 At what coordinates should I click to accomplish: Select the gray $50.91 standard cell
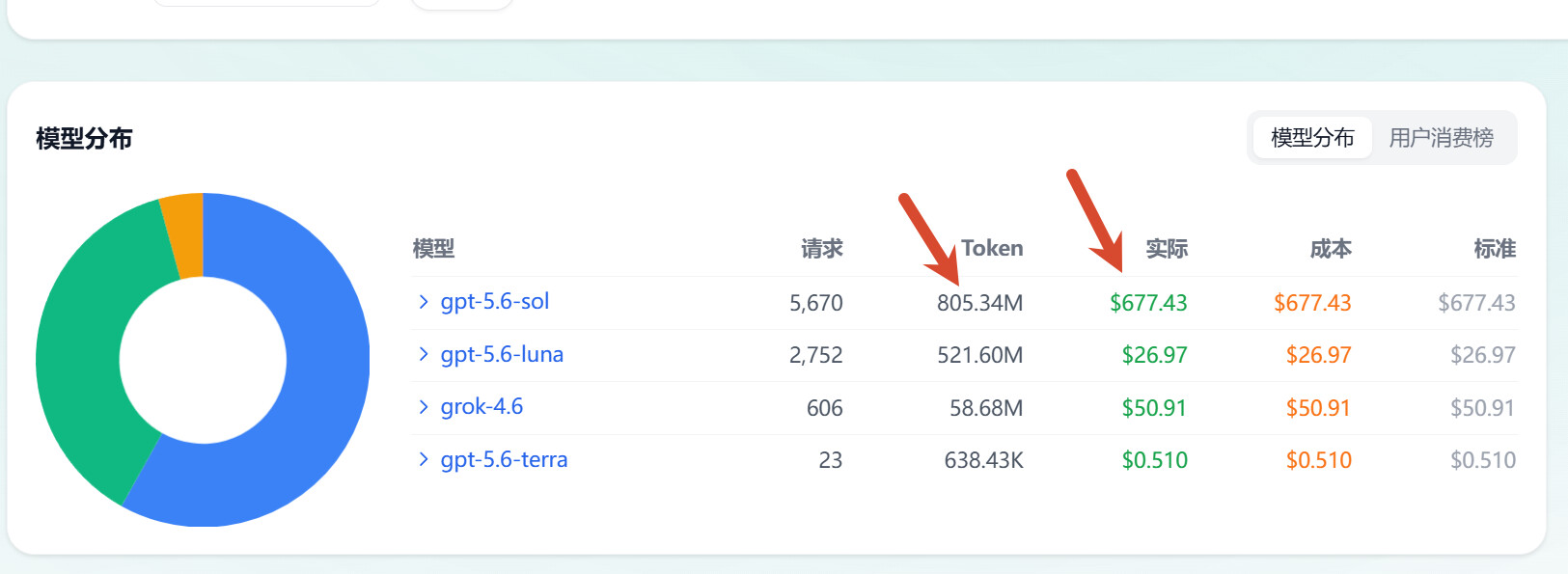(1483, 408)
